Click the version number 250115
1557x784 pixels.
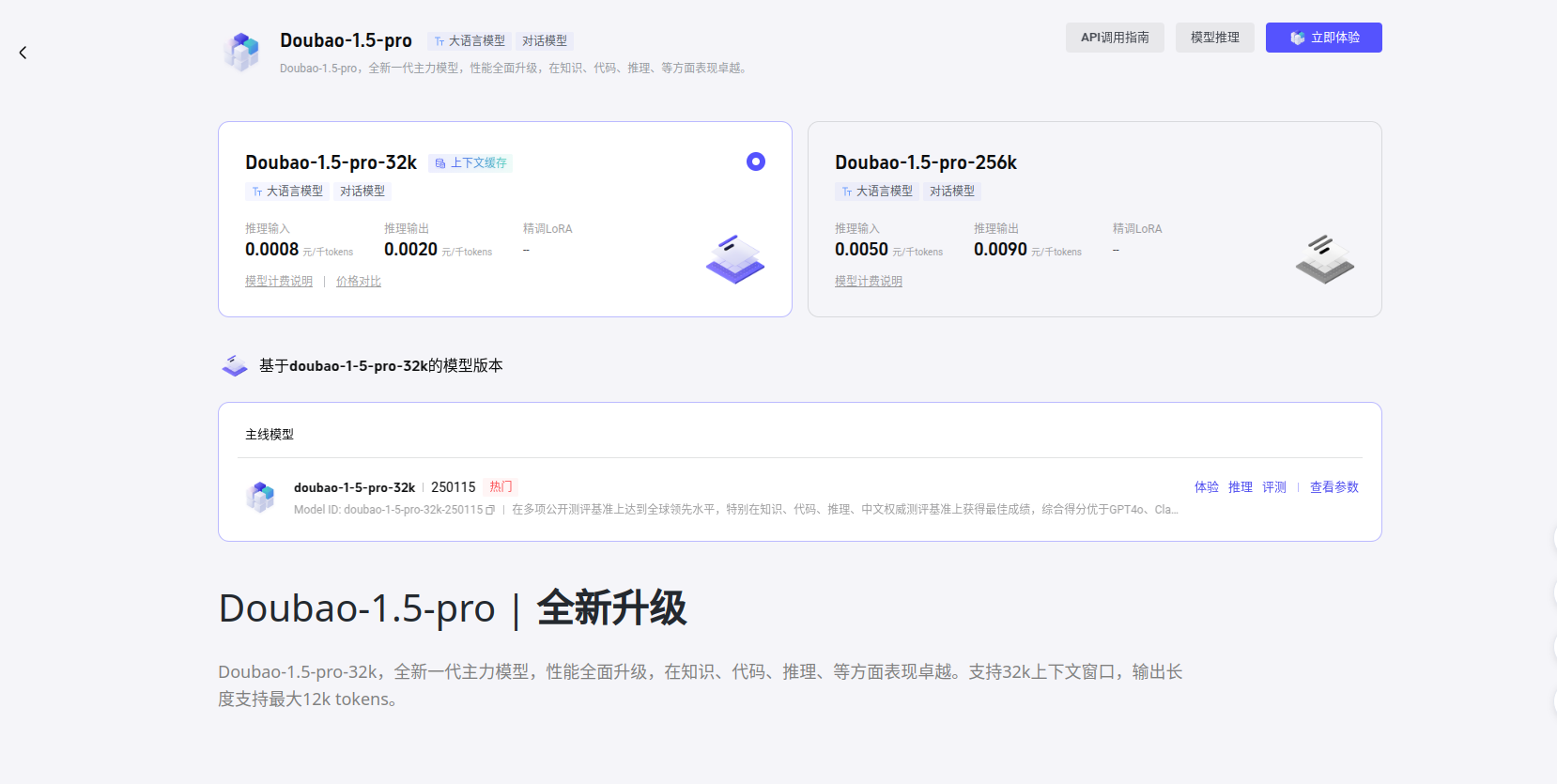[454, 487]
